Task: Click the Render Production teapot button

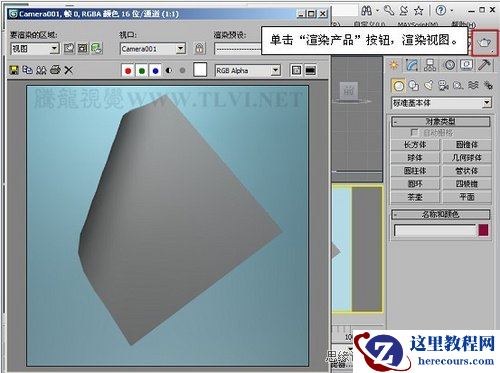Action: pyautogui.click(x=484, y=43)
